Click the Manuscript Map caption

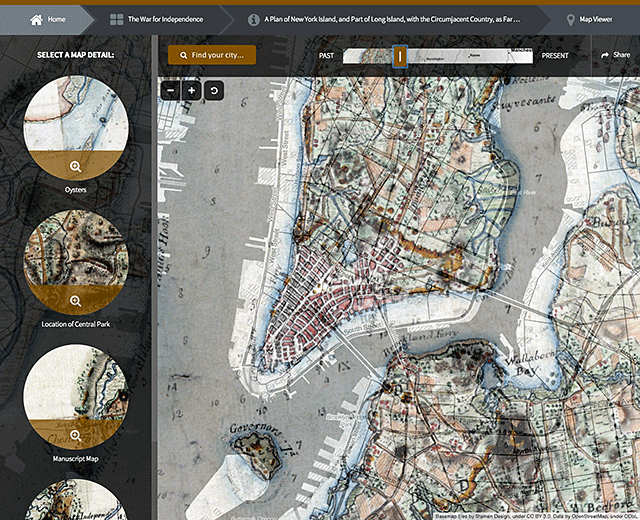[x=76, y=459]
